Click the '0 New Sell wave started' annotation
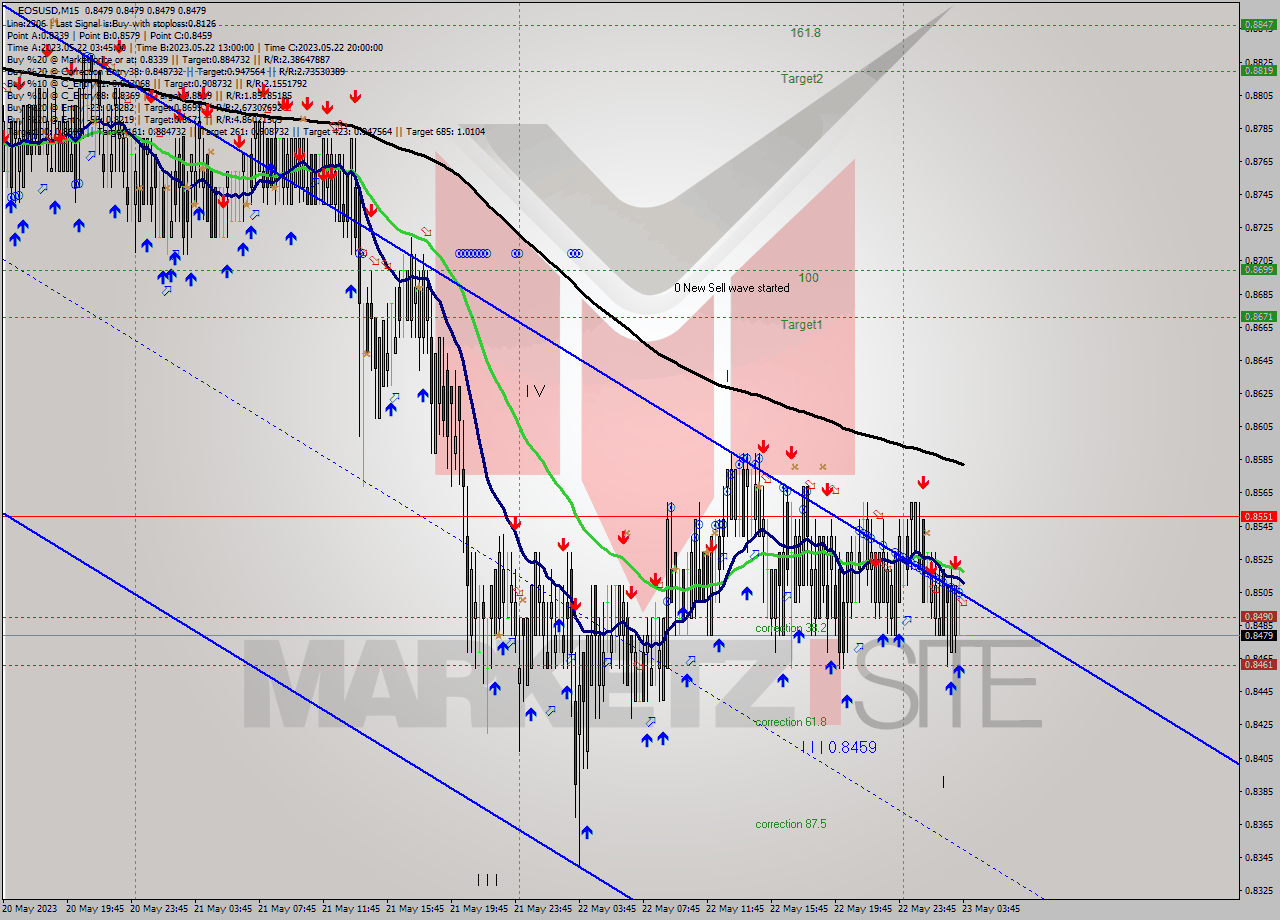This screenshot has height=920, width=1280. point(731,288)
